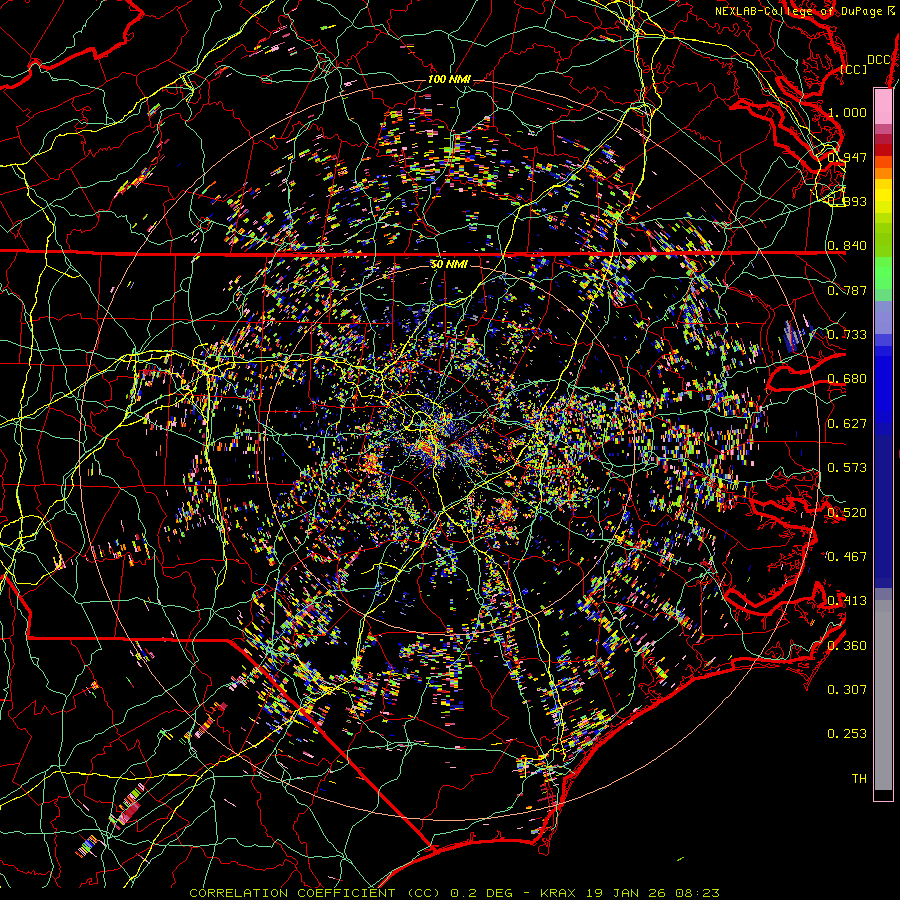
Task: Select the 0.947 scale value
Action: (x=847, y=157)
